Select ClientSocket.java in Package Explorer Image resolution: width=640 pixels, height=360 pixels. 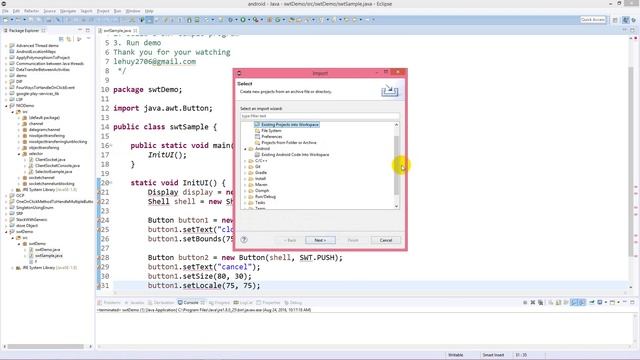coord(50,160)
